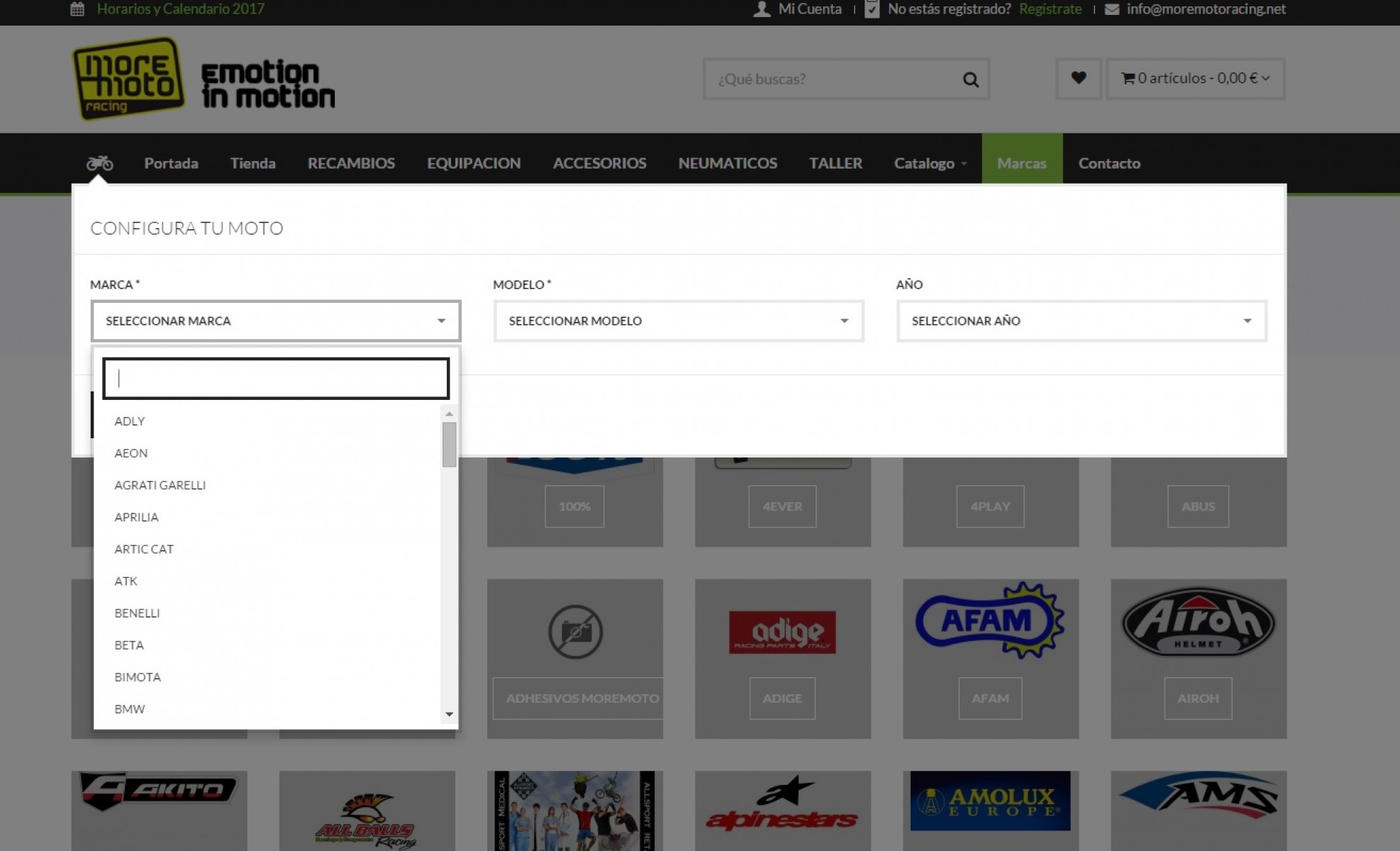Image resolution: width=1400 pixels, height=851 pixels.
Task: Expand the shopping cart dropdown
Action: (x=1195, y=78)
